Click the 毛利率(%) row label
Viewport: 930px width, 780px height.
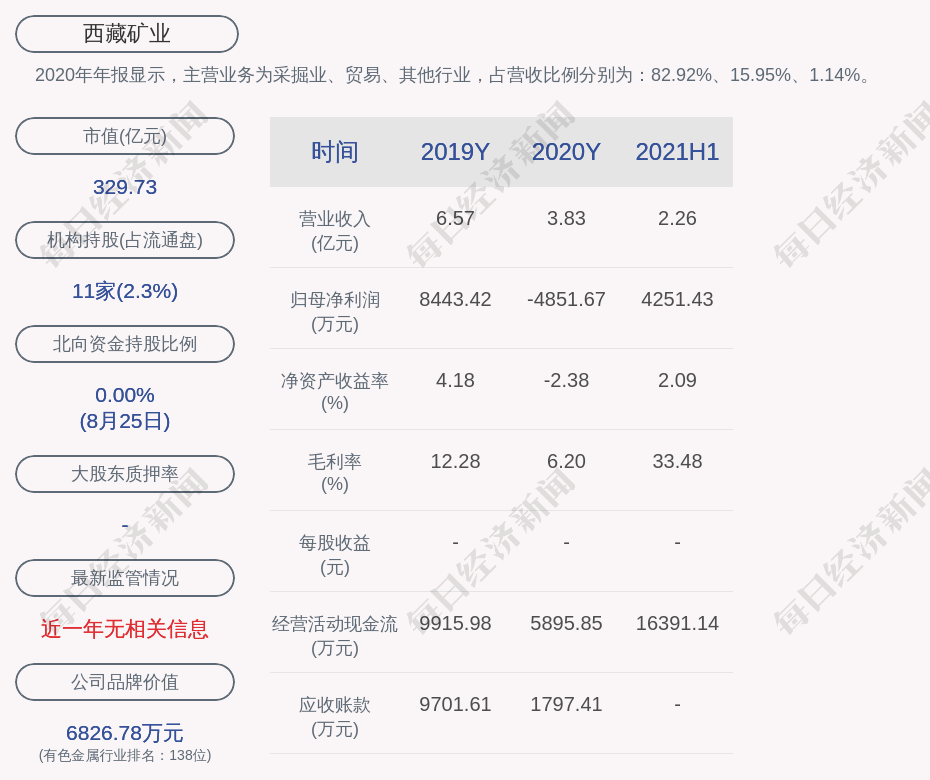[x=335, y=473]
